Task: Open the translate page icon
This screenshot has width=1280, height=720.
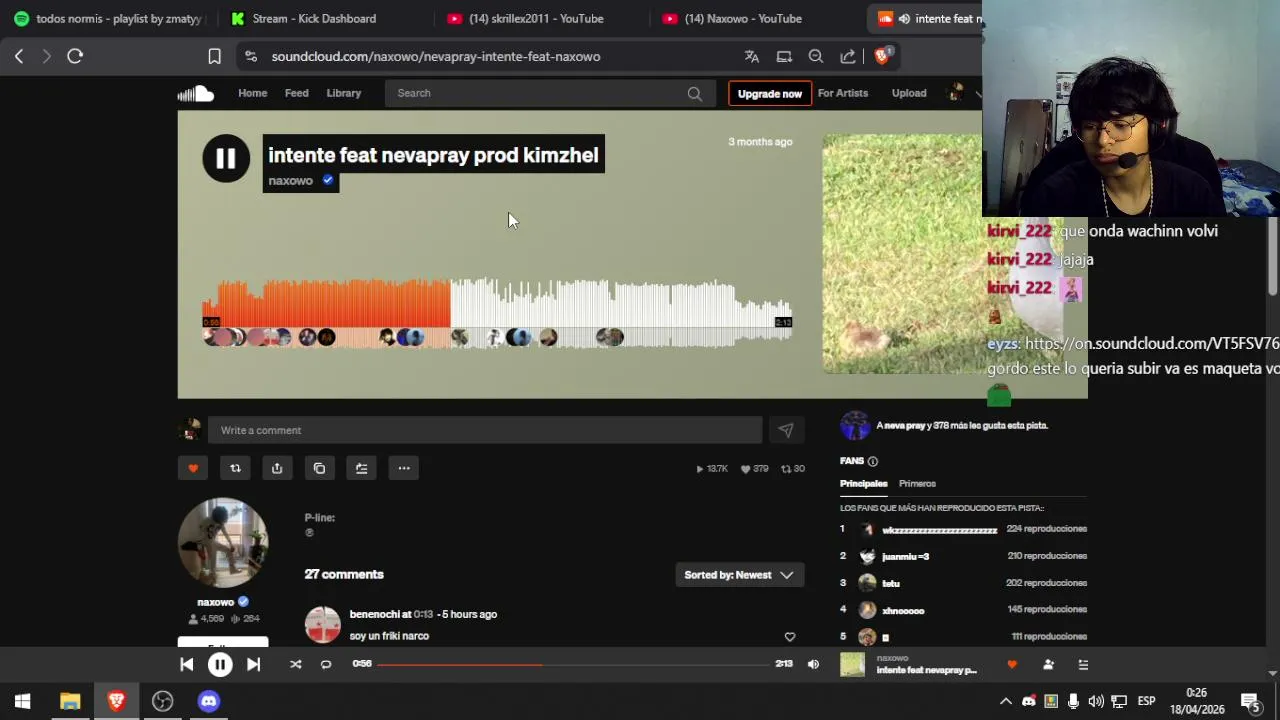Action: 752,56
